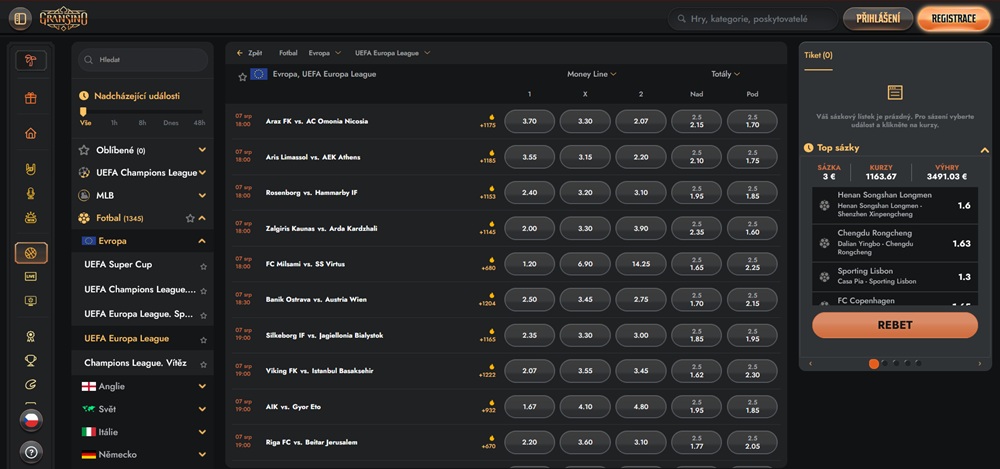This screenshot has height=469, width=1000.
Task: Click the Hledat search field
Action: (x=145, y=60)
